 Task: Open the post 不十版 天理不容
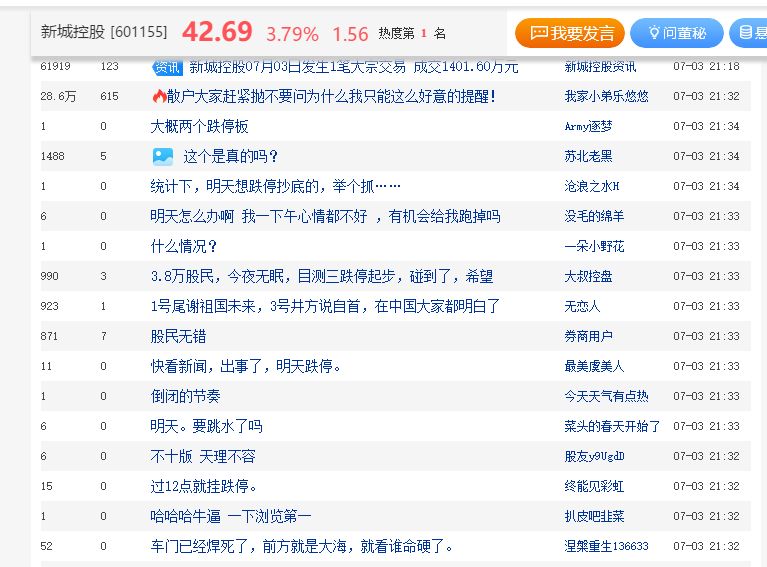203,456
